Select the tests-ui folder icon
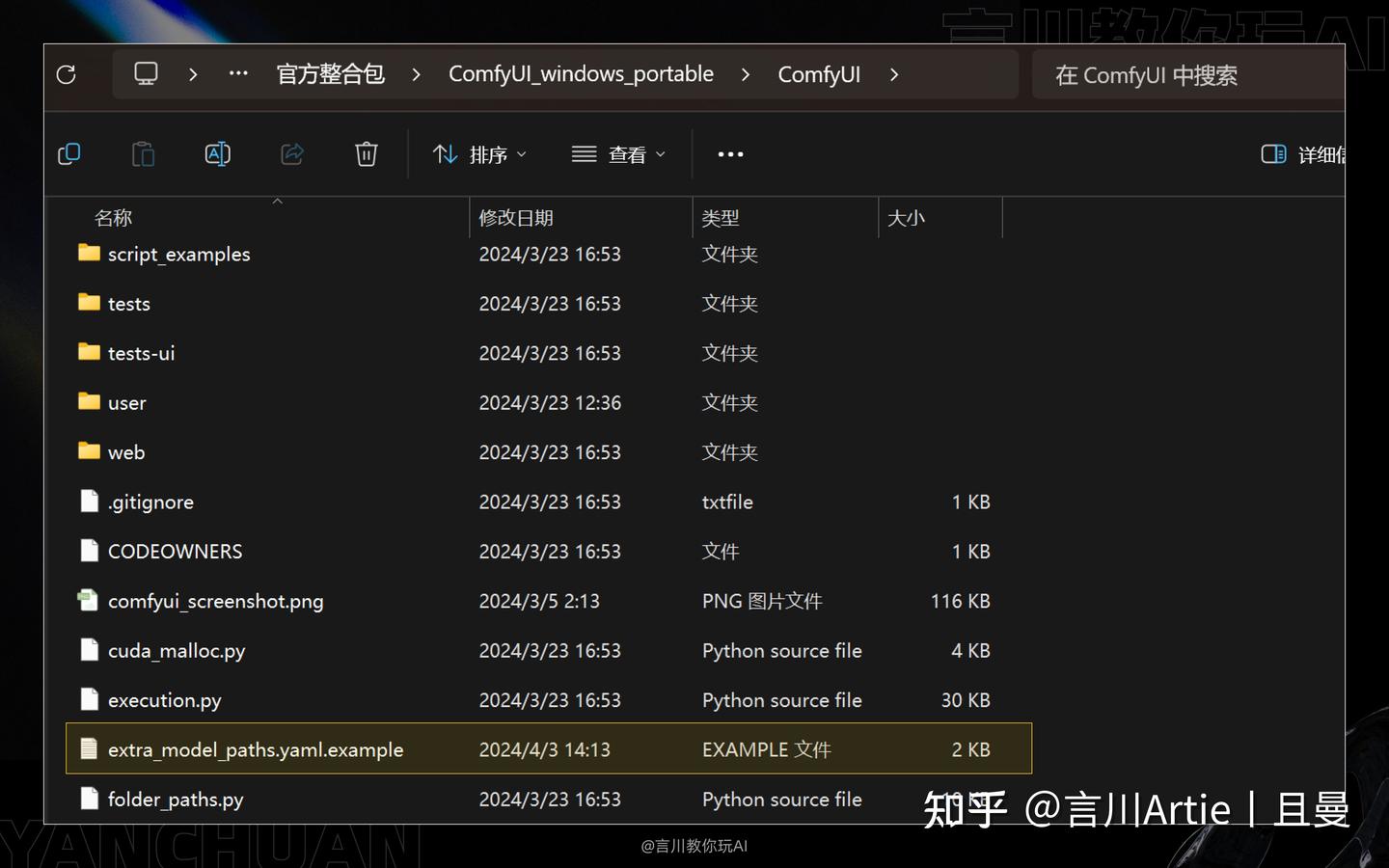 tap(89, 352)
